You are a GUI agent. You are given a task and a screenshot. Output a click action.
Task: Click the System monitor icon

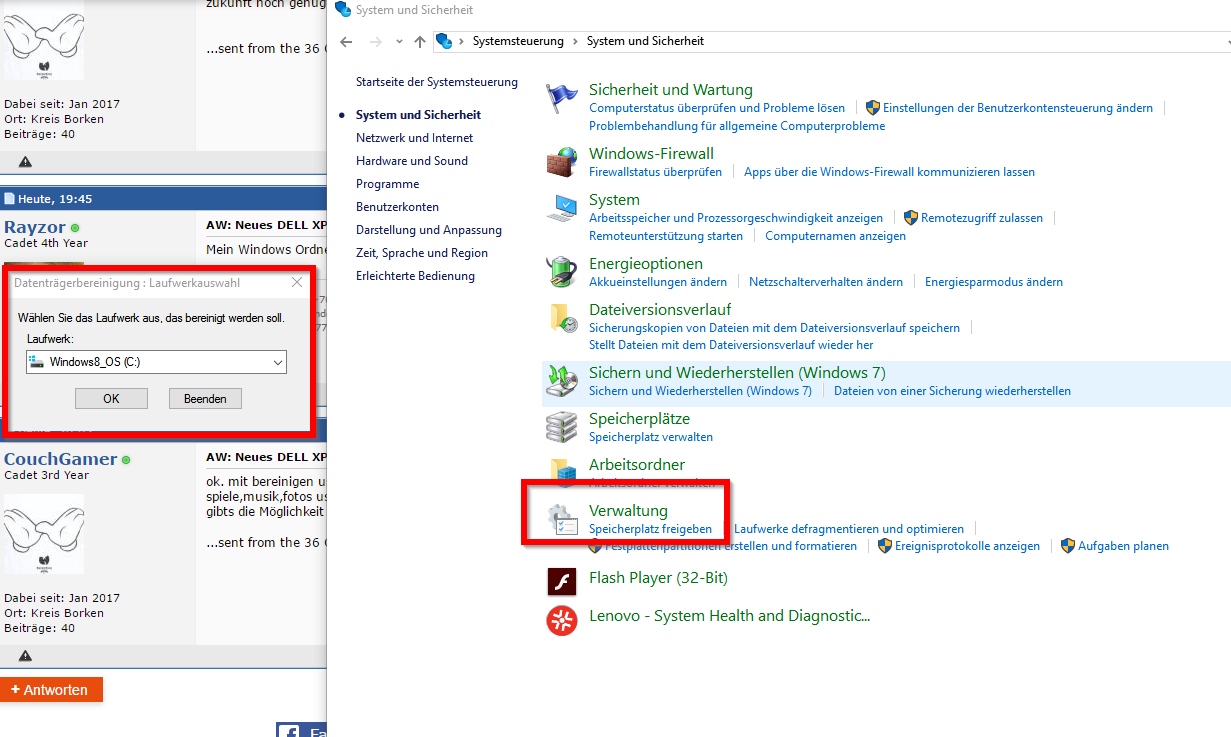tap(562, 208)
